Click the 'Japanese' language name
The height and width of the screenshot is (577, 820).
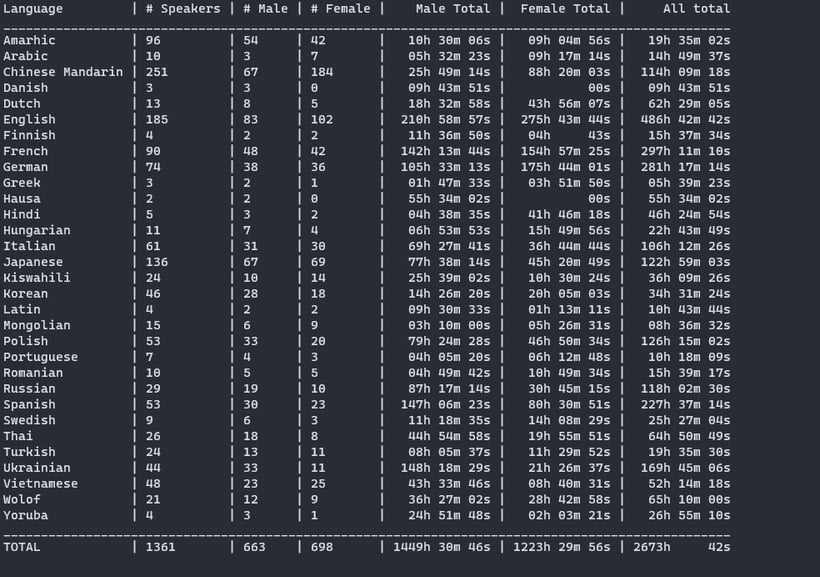pos(33,262)
